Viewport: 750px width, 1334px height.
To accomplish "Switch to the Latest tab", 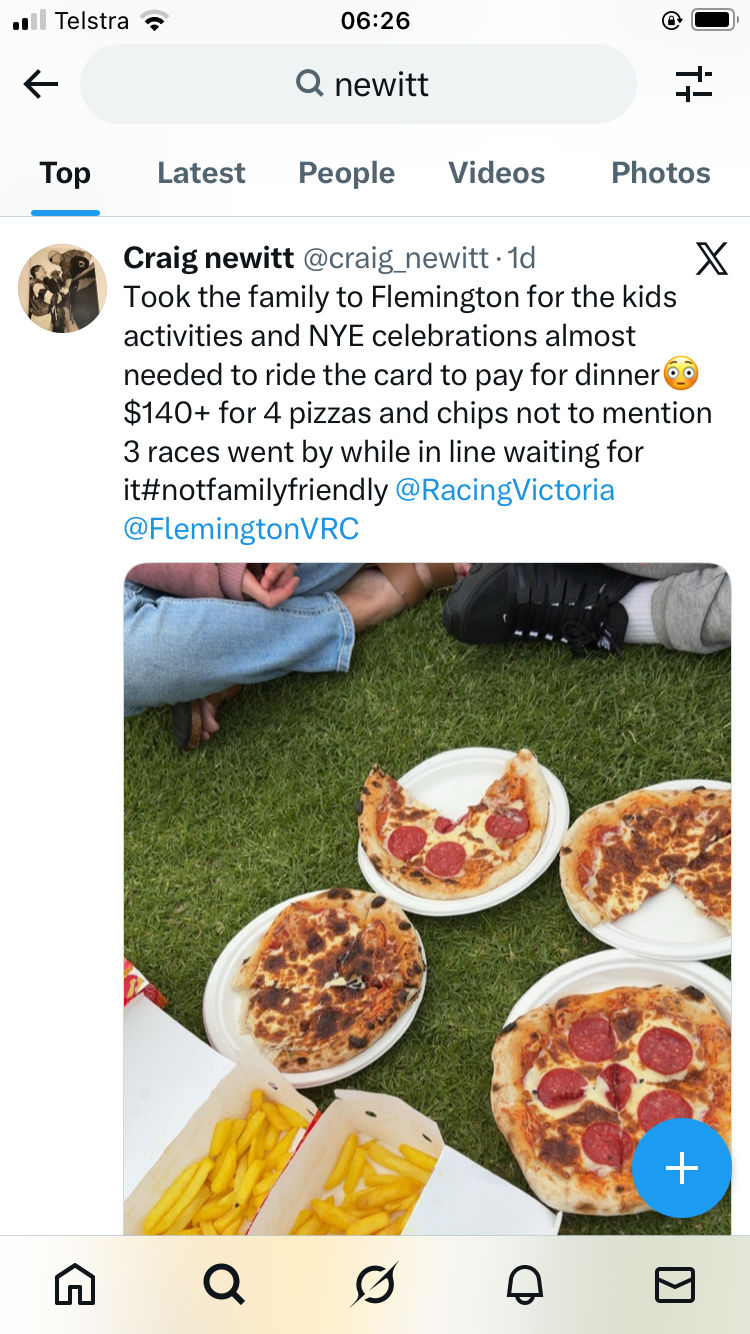I will point(201,173).
